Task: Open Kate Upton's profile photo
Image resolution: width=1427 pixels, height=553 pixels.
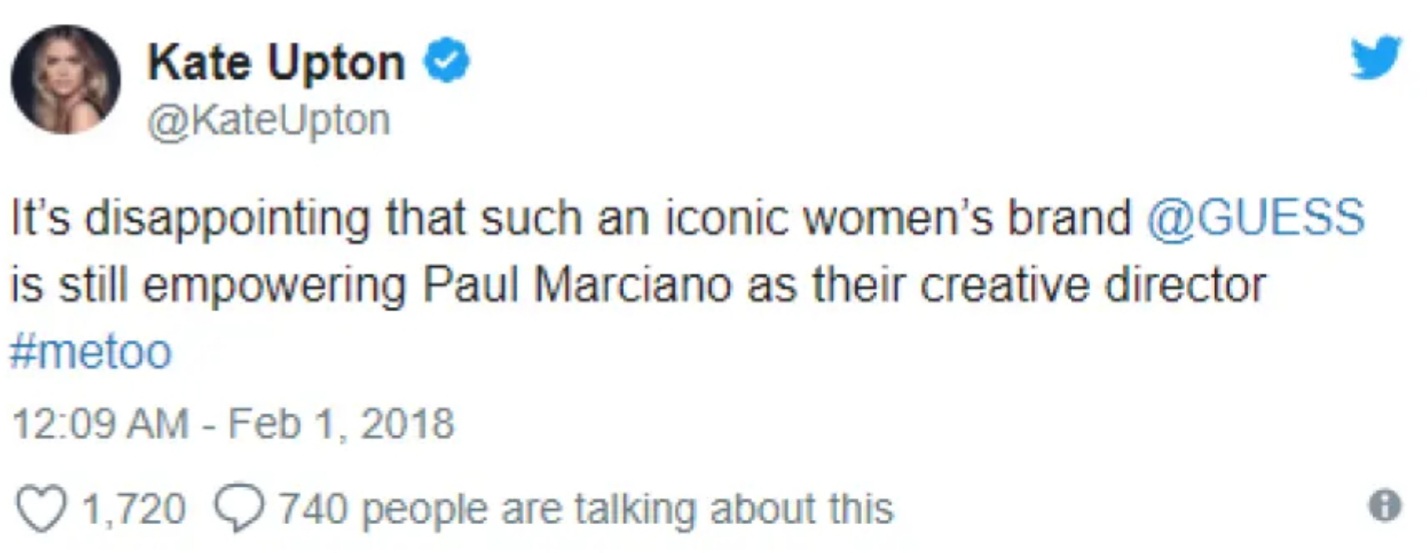Action: tap(65, 80)
